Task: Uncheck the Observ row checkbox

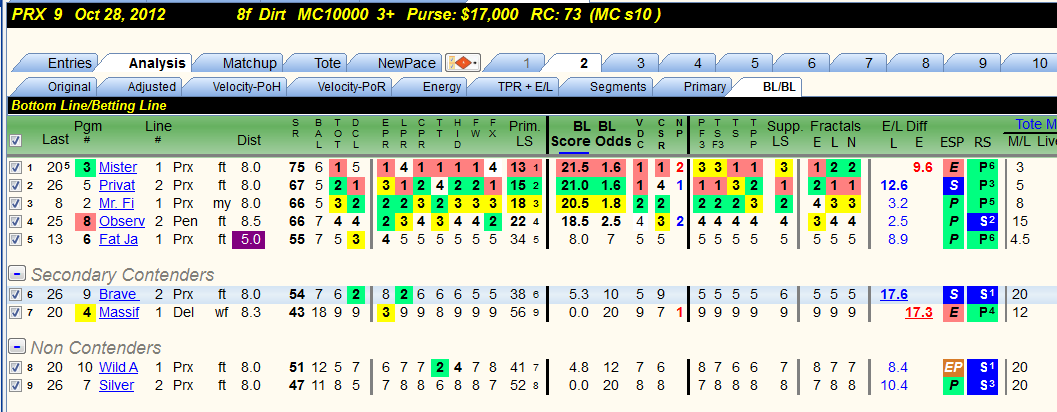Action: [14, 221]
